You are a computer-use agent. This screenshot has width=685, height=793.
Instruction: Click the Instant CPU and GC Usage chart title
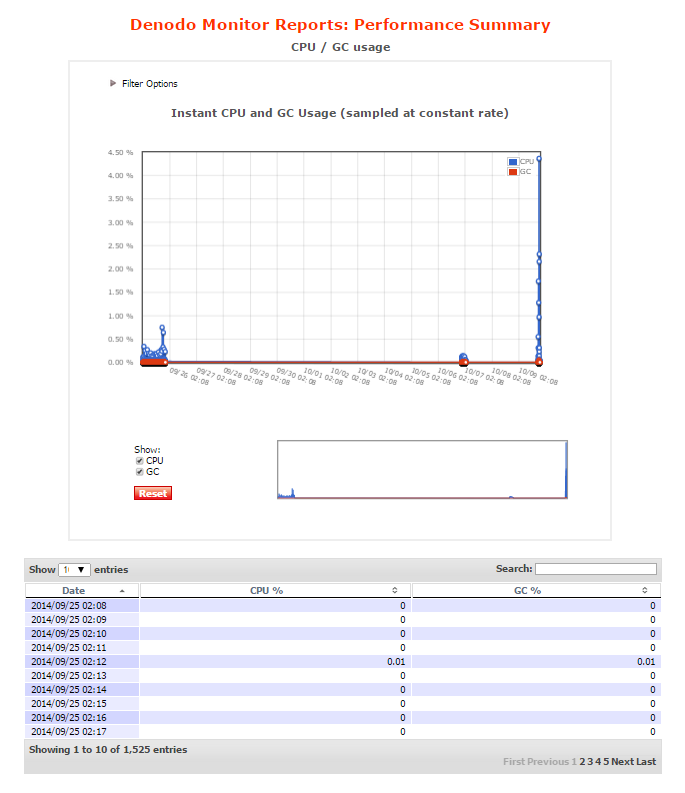coord(339,113)
